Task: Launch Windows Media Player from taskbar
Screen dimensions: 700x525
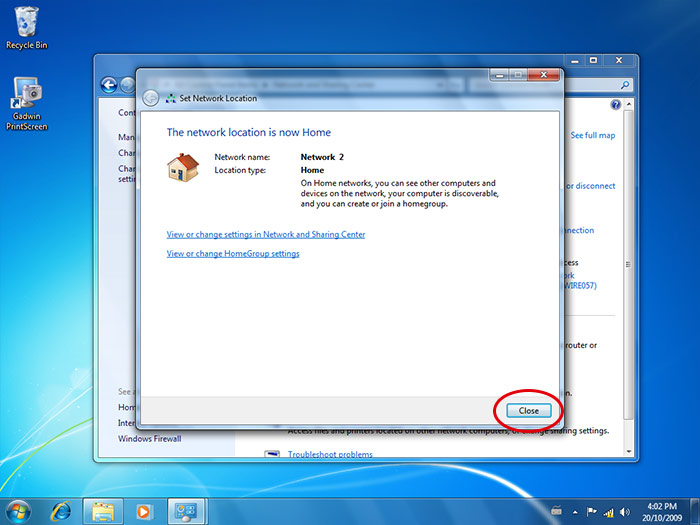Action: click(144, 512)
